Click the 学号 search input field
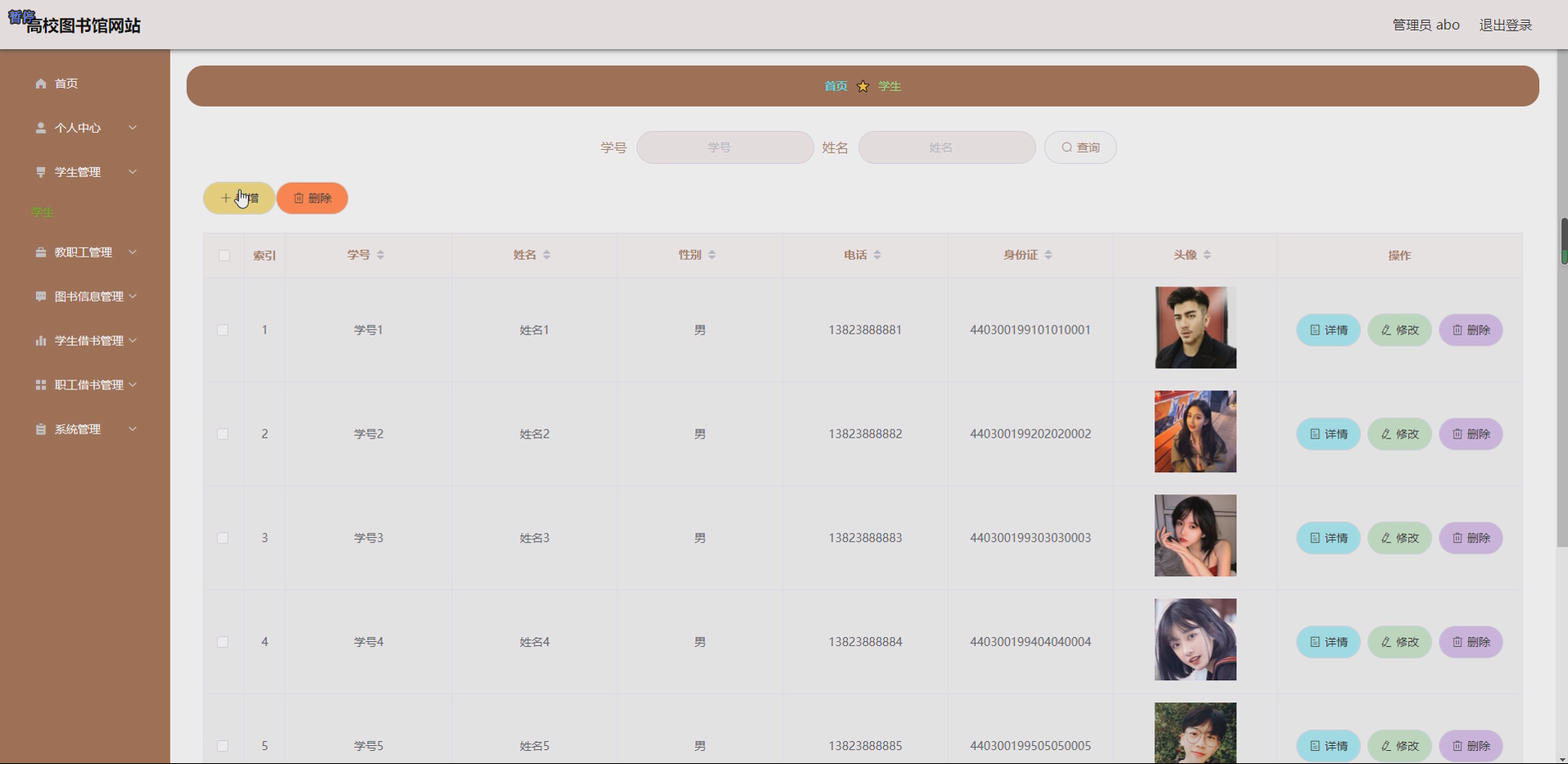The height and width of the screenshot is (764, 1568). 725,148
